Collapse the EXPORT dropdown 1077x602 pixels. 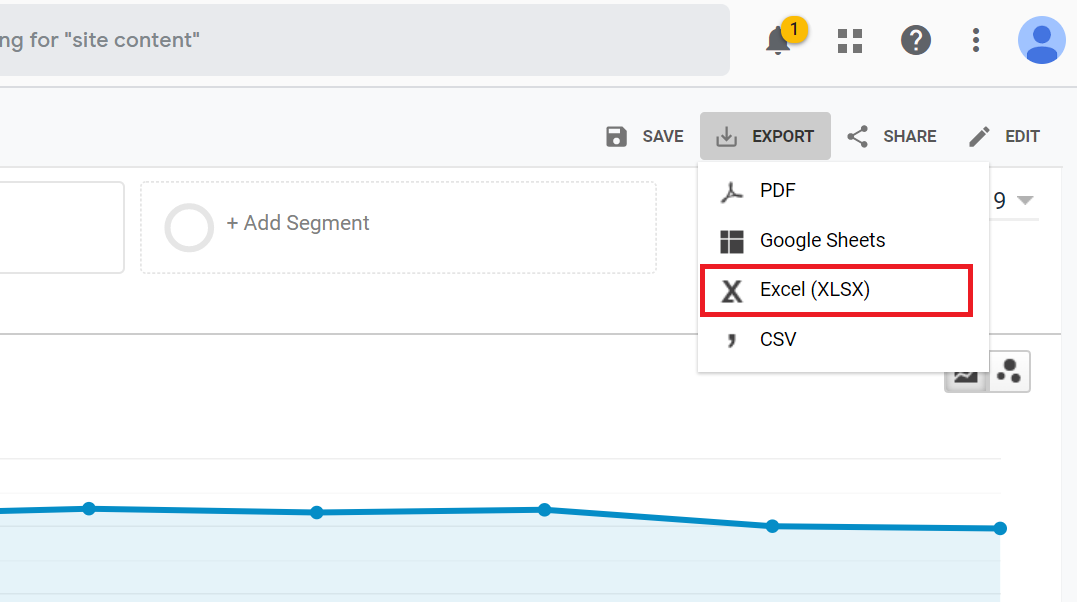tap(765, 136)
